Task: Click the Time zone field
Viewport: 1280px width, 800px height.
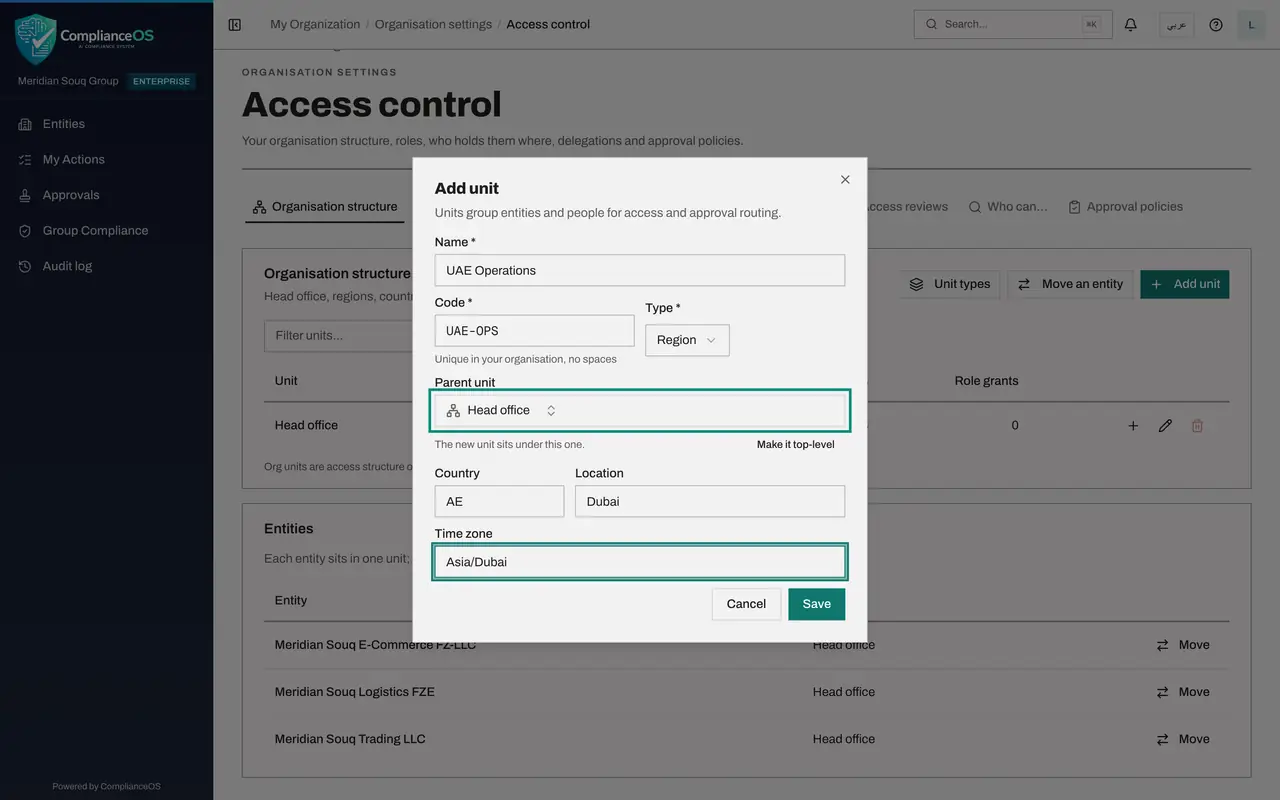Action: click(640, 562)
